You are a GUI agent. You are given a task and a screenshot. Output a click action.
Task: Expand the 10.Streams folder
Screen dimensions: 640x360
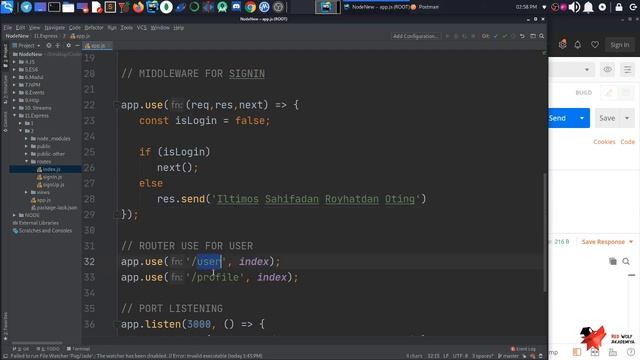pyautogui.click(x=15, y=108)
